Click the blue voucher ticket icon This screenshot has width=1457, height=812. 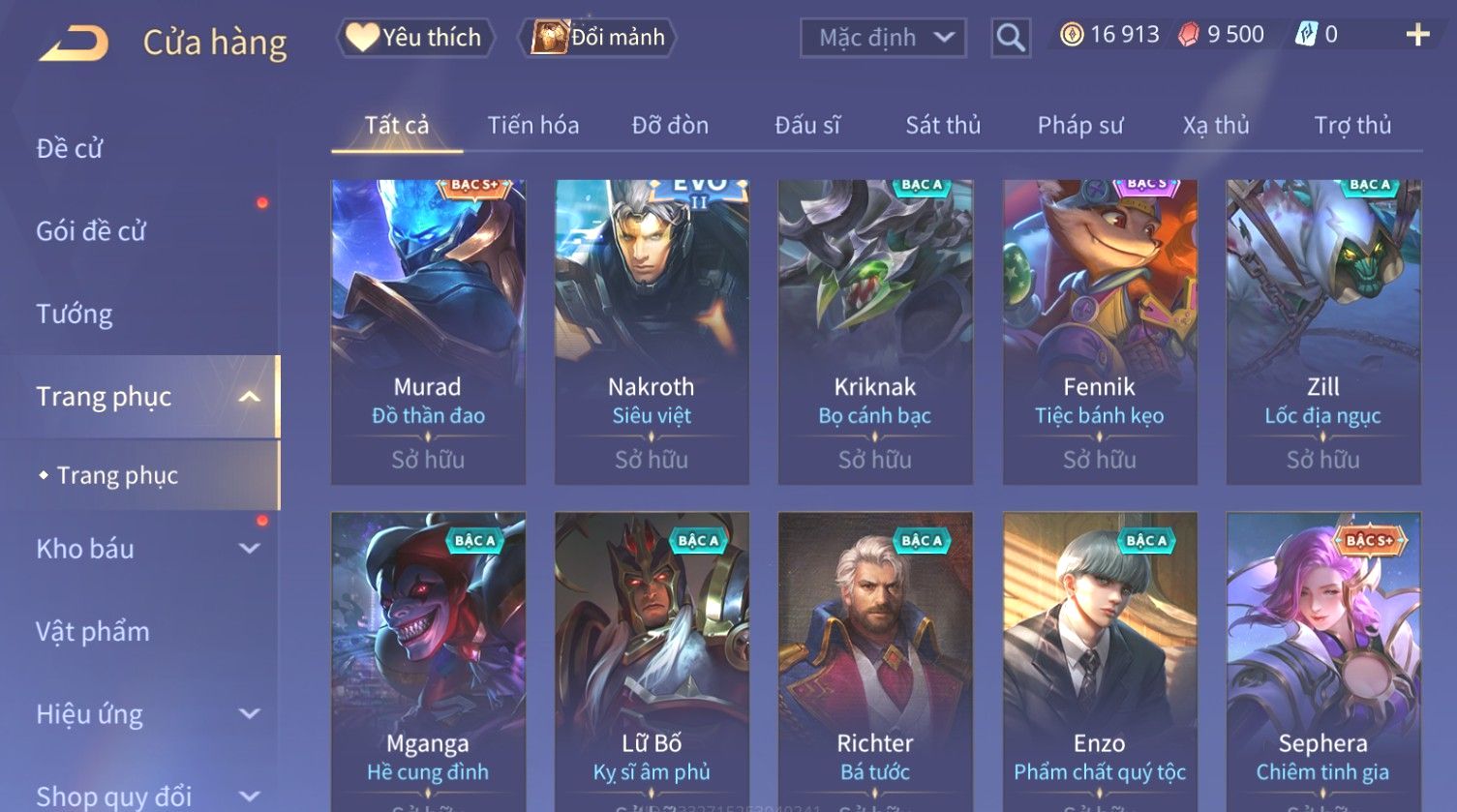pyautogui.click(x=1306, y=35)
